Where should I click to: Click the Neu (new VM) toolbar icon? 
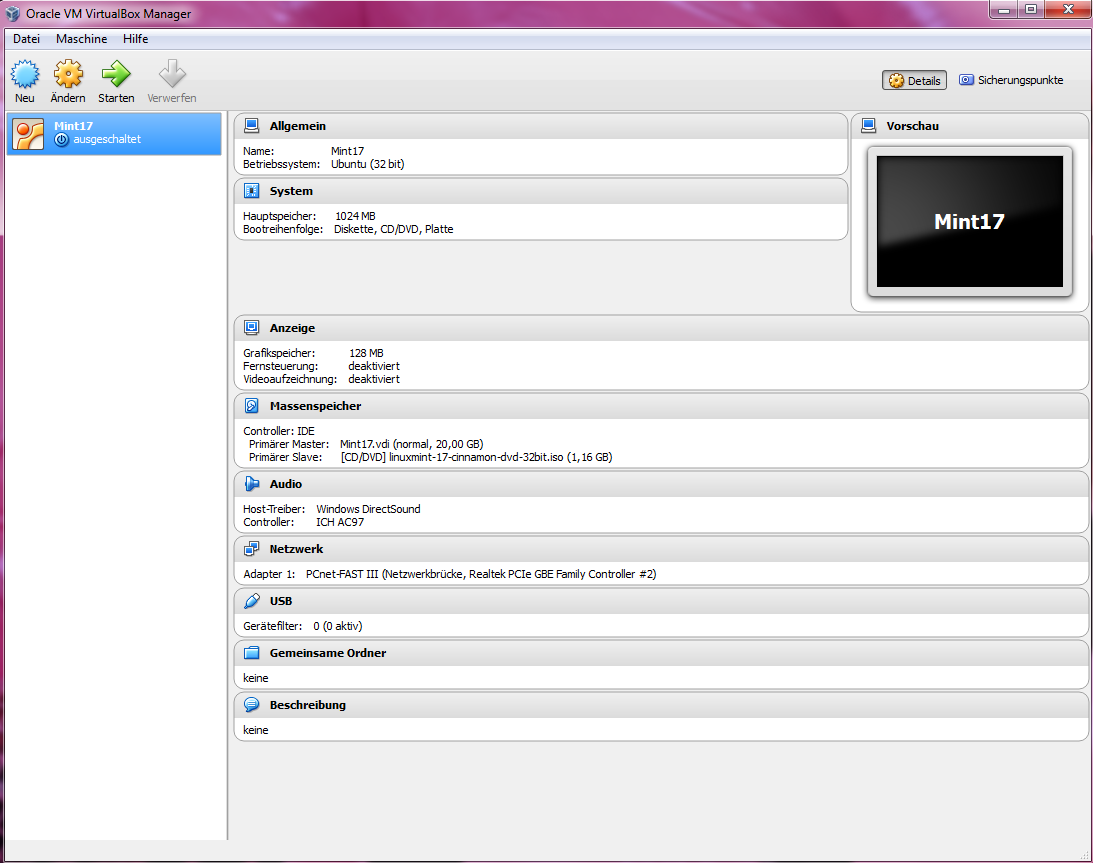pos(24,74)
